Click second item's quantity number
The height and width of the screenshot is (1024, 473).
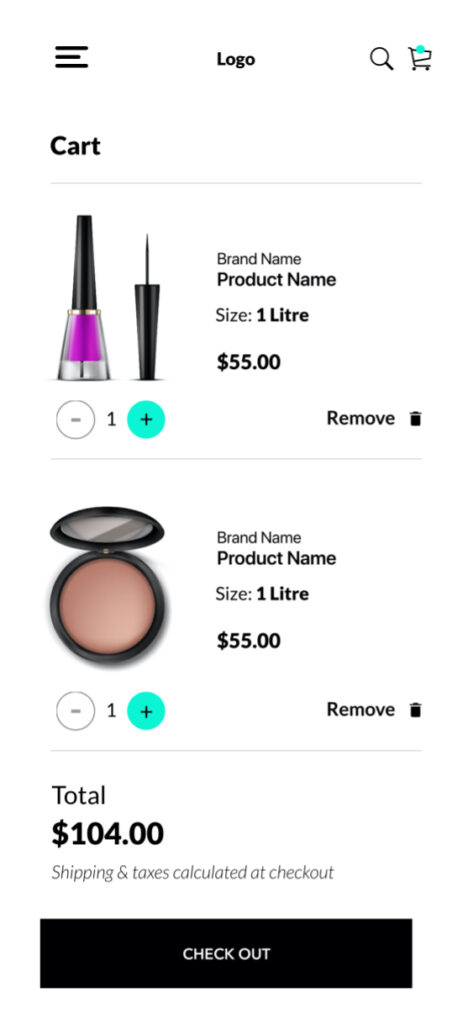pyautogui.click(x=111, y=711)
